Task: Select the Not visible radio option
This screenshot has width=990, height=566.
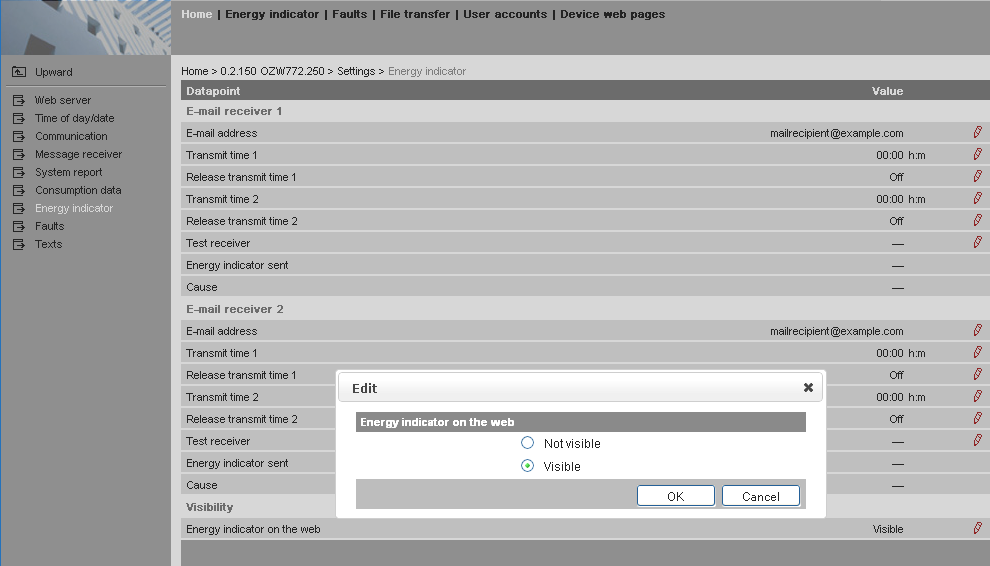Action: pos(527,443)
